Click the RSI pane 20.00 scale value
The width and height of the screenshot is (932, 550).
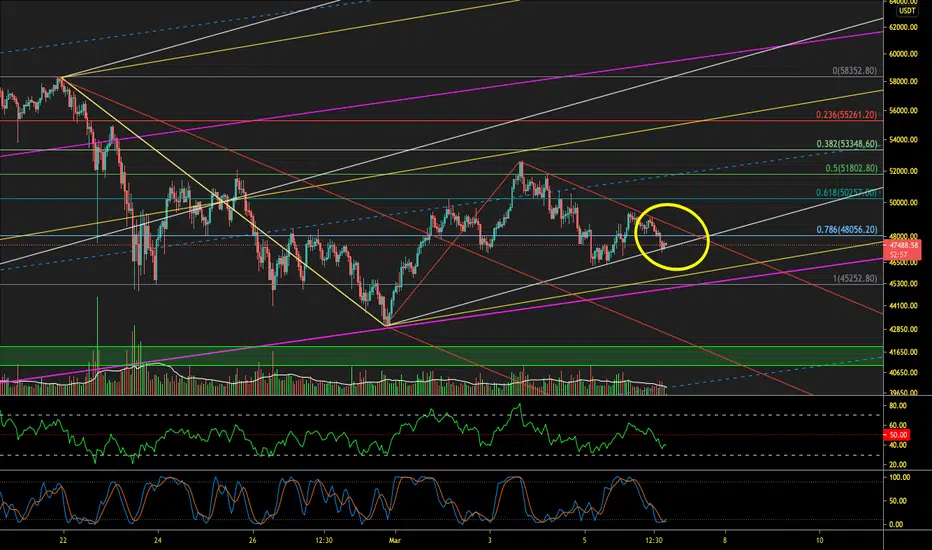point(898,464)
